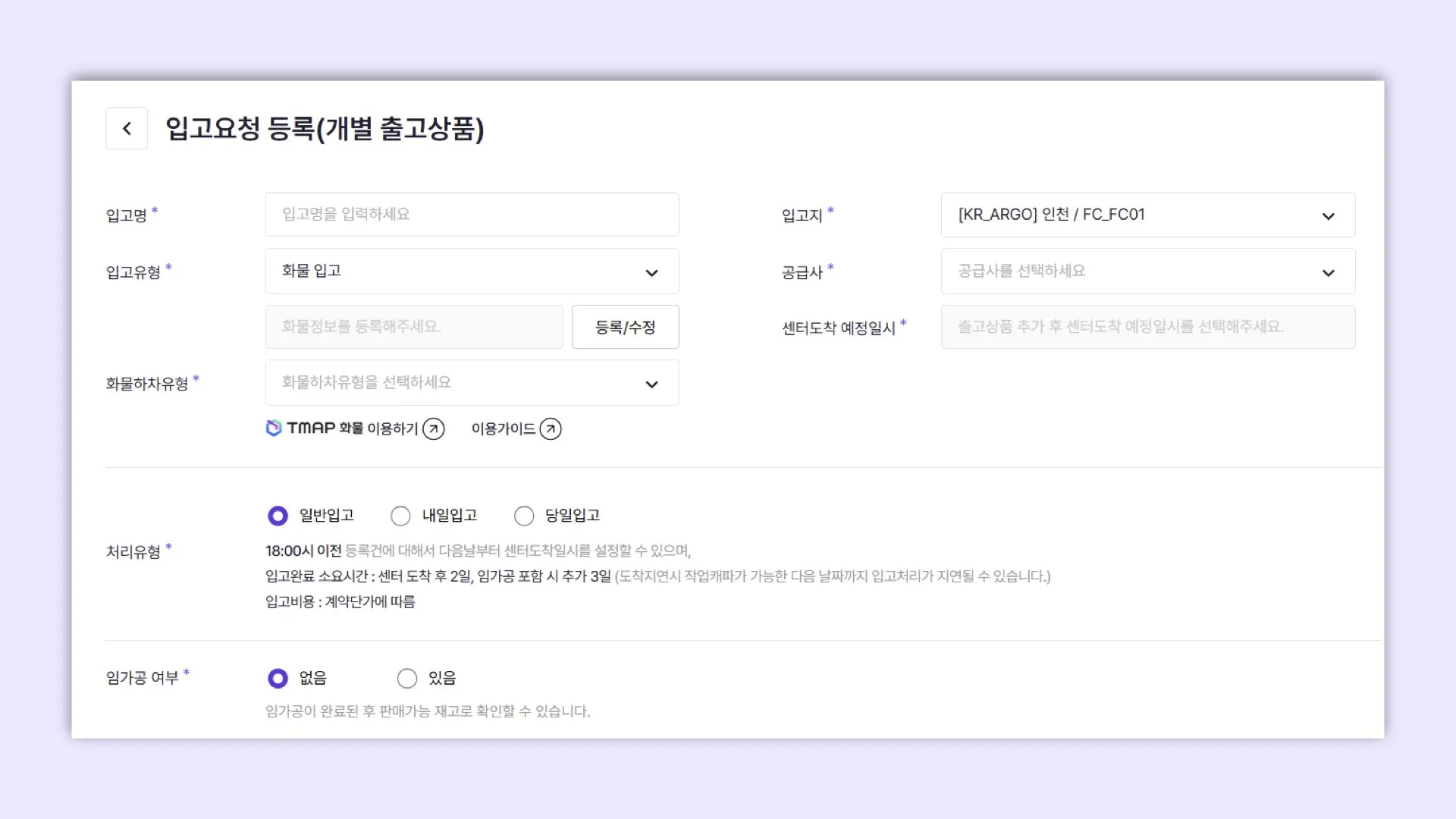
Task: Click the arrow icon next to 이용가이드
Action: [551, 429]
